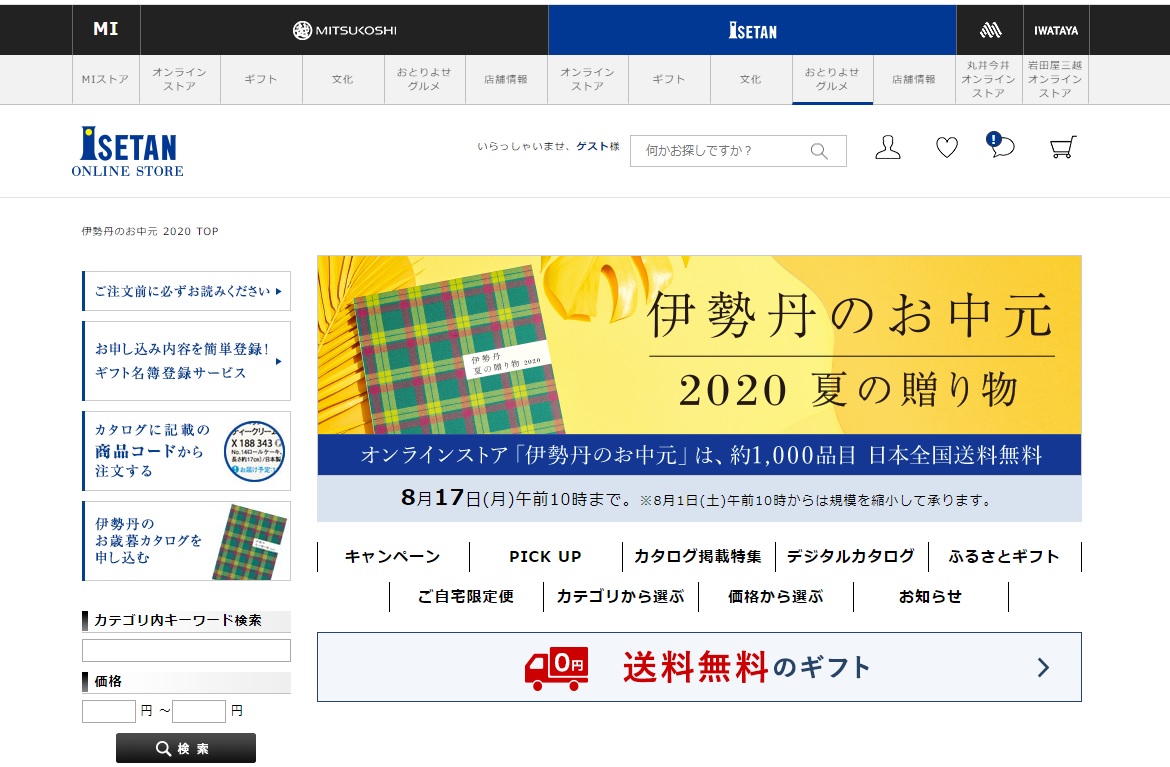
Task: Open ふるさとギフト link
Action: tap(1004, 557)
